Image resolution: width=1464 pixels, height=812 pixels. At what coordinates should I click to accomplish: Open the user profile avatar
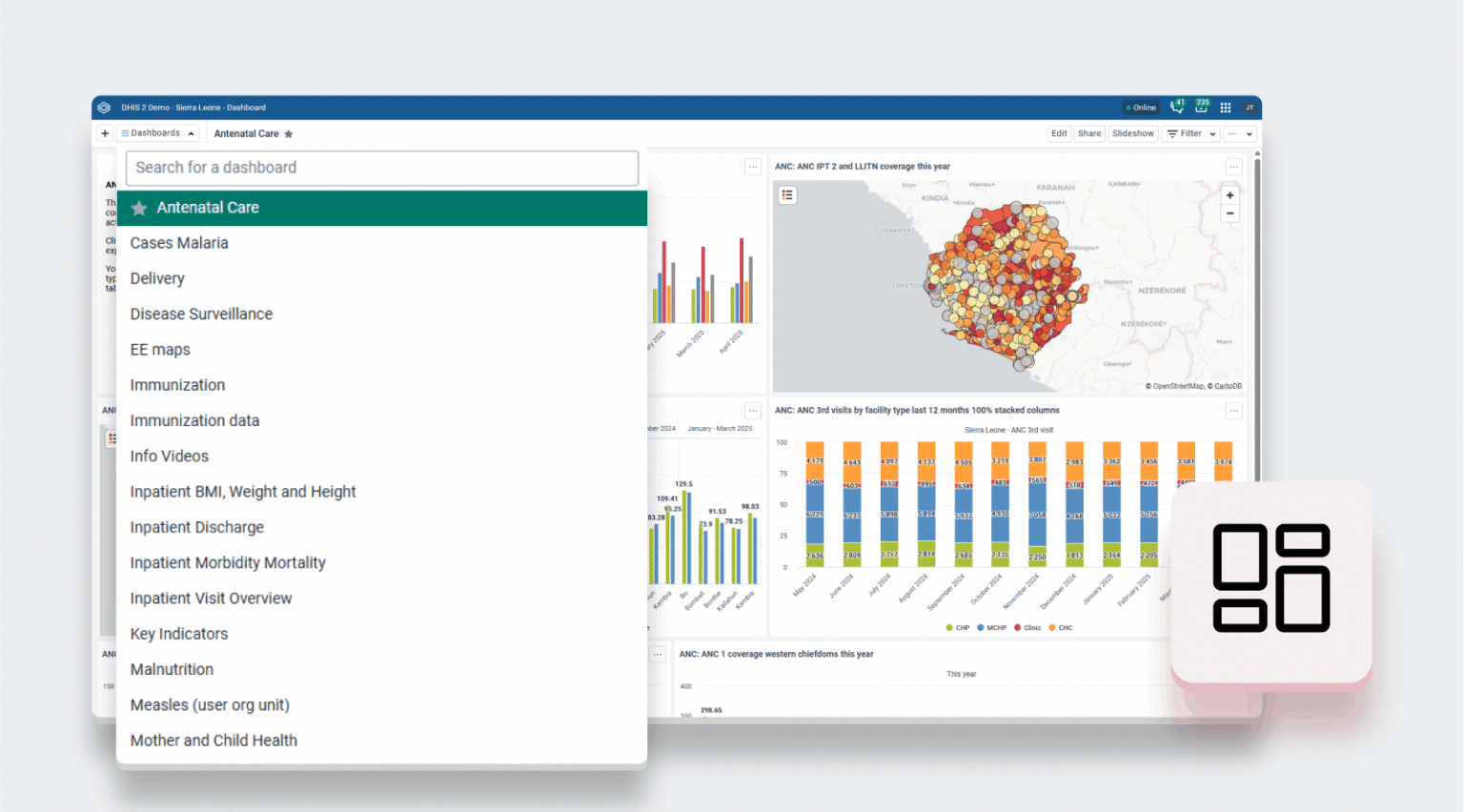(1249, 108)
